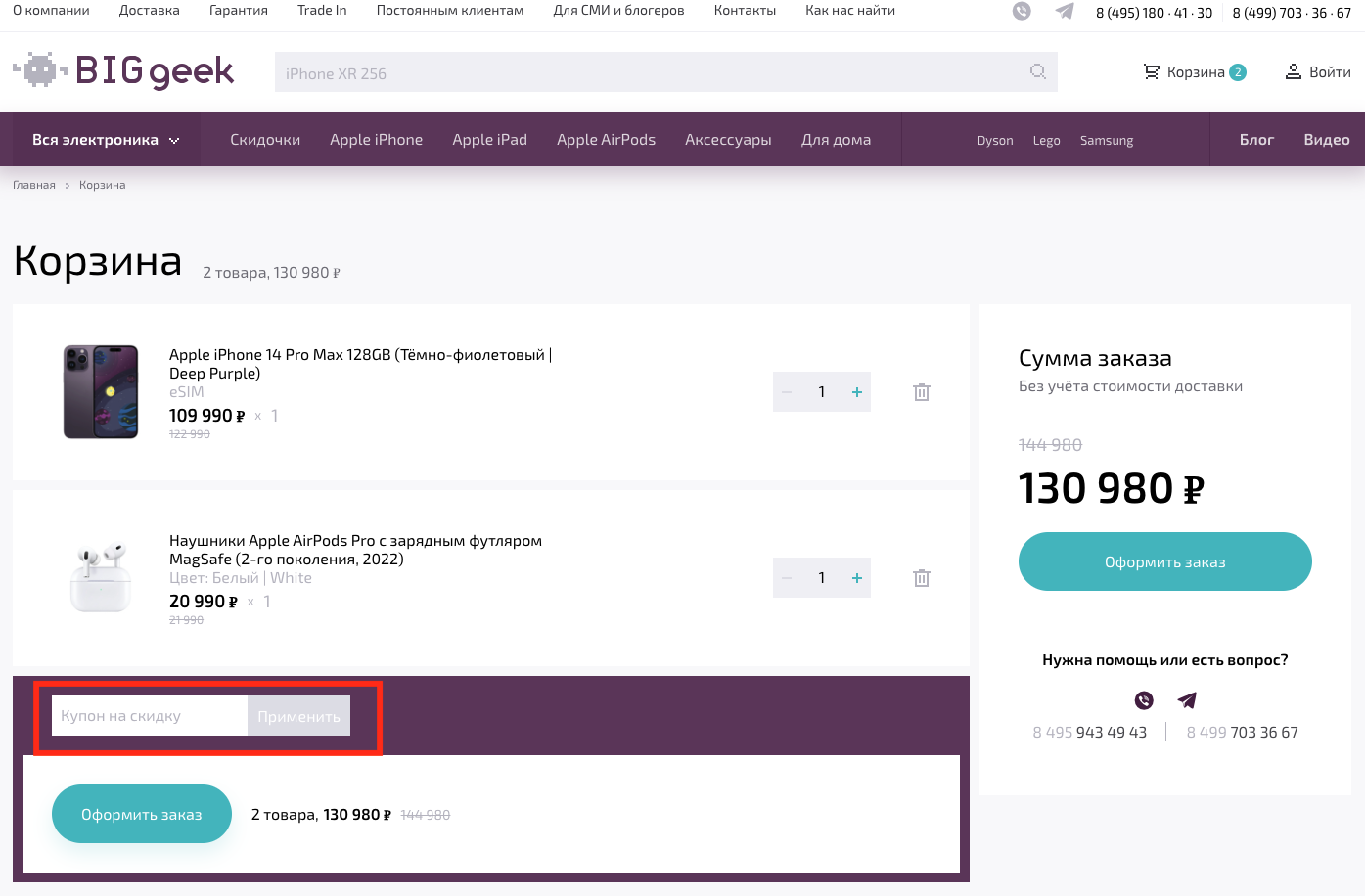The height and width of the screenshot is (896, 1365).
Task: Open AirPods Pro product thumbnail
Action: [x=101, y=577]
